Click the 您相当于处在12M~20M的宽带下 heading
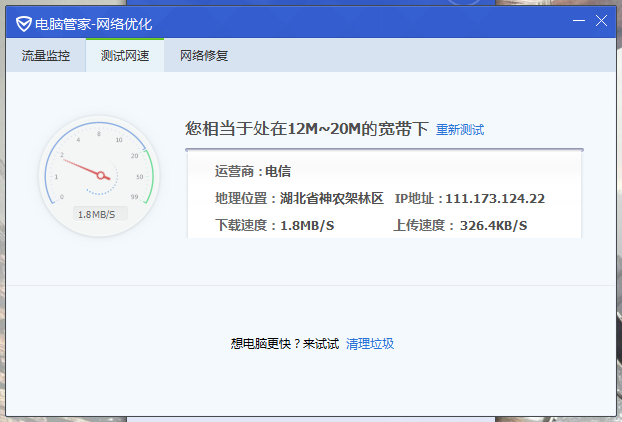Image resolution: width=622 pixels, height=422 pixels. click(x=307, y=129)
